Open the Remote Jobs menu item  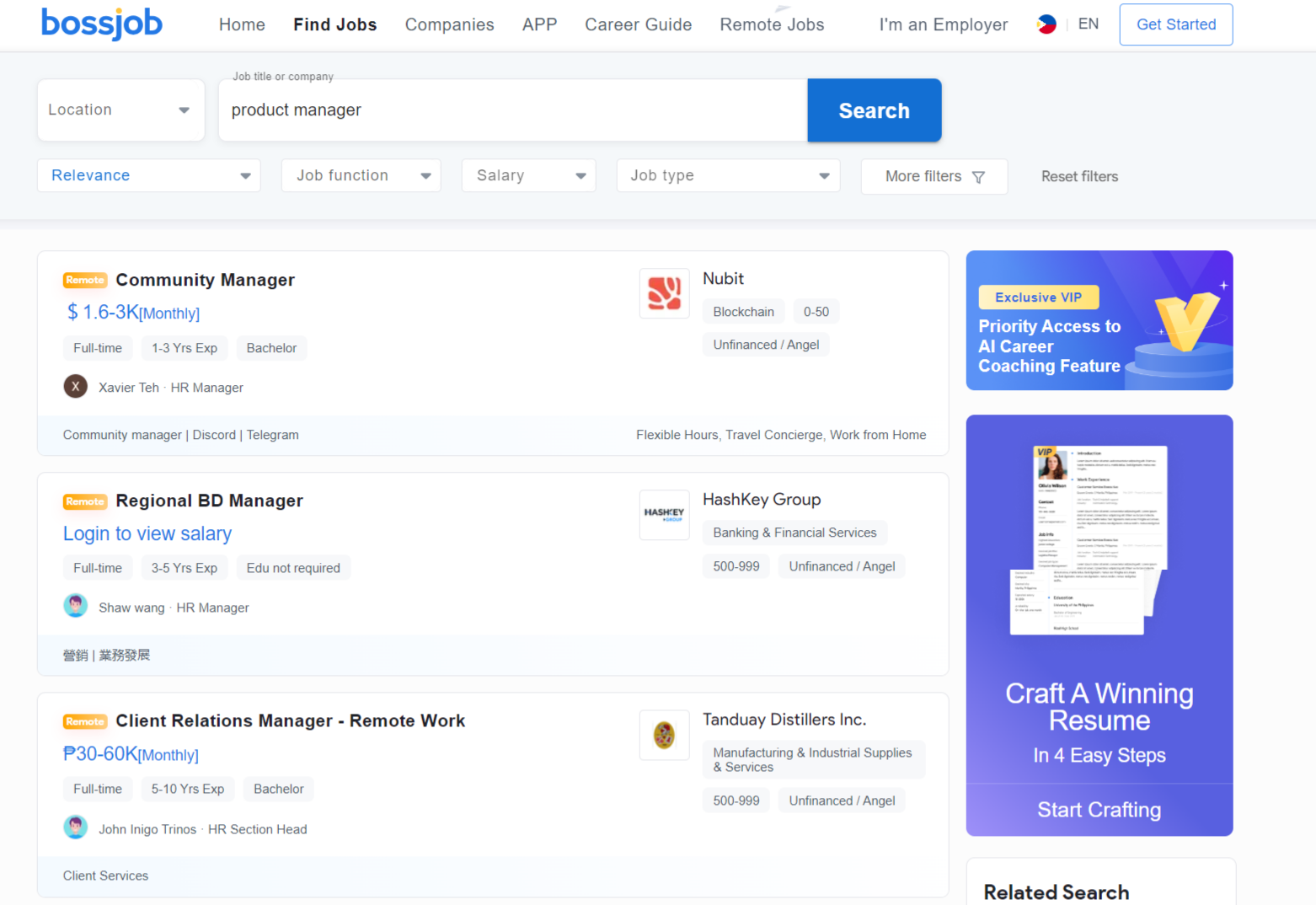click(x=772, y=24)
